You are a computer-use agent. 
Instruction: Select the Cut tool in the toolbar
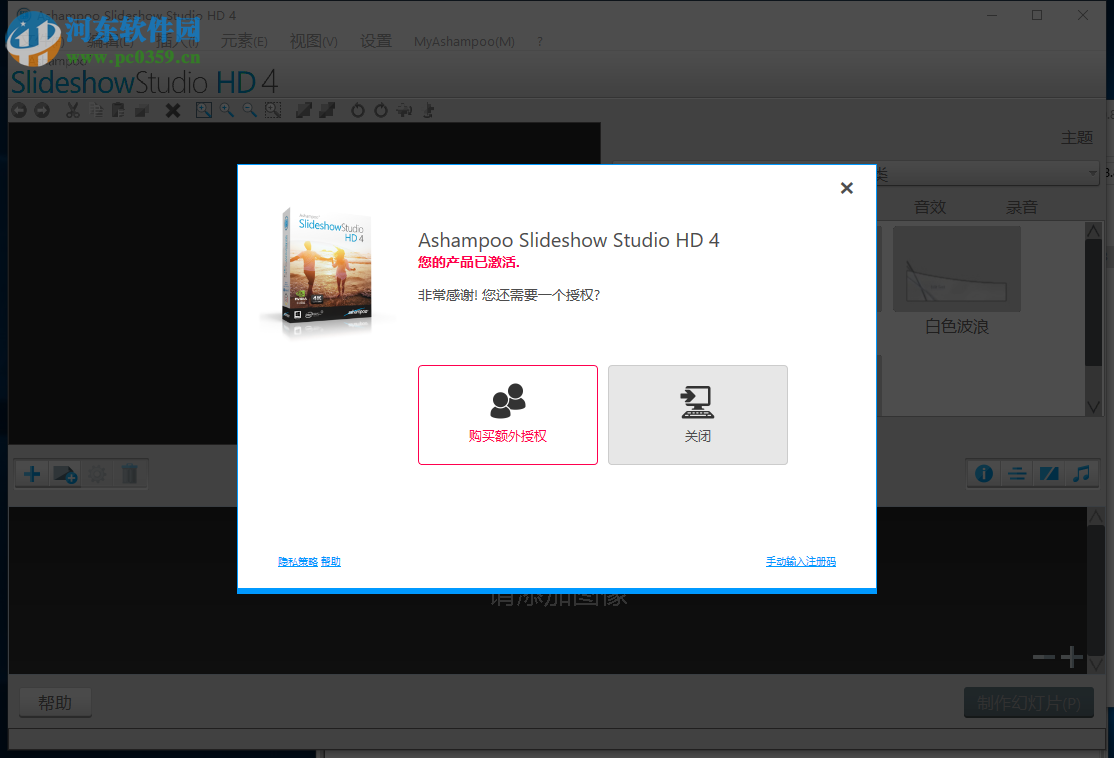(x=72, y=110)
